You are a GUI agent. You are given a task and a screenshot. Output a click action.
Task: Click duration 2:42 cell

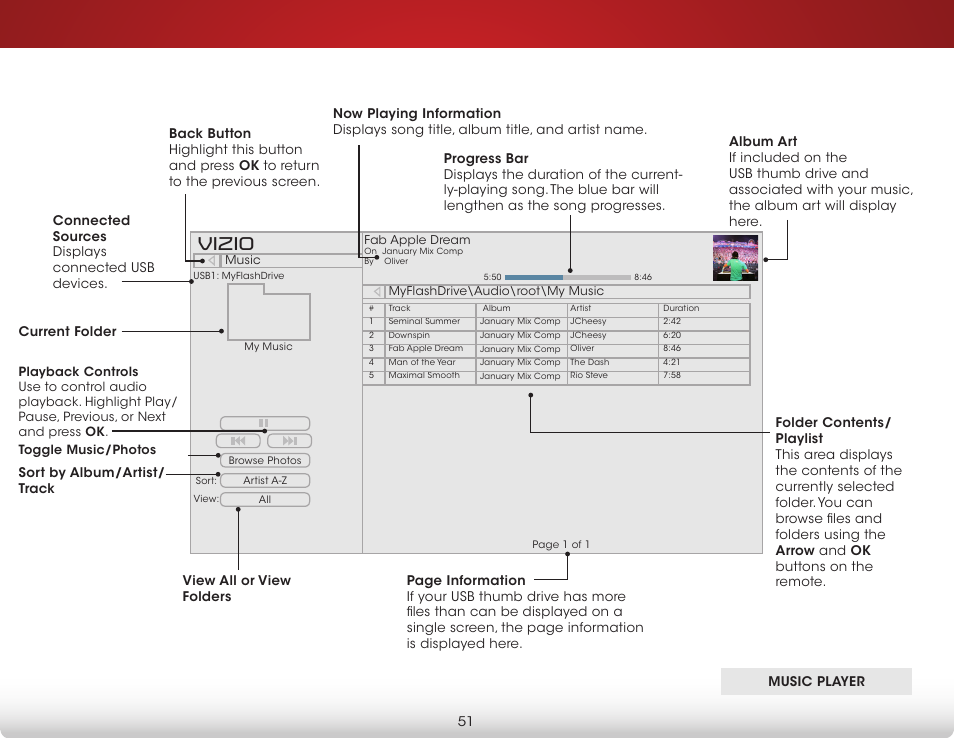click(672, 321)
